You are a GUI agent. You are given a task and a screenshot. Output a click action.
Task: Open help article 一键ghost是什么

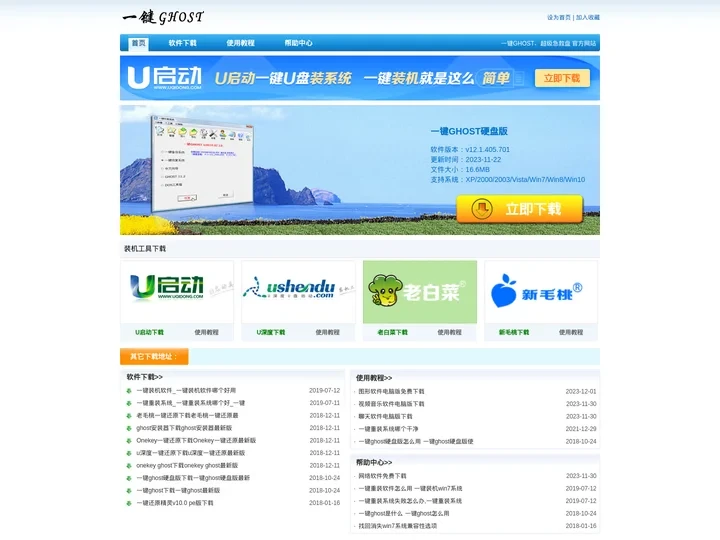(x=404, y=513)
